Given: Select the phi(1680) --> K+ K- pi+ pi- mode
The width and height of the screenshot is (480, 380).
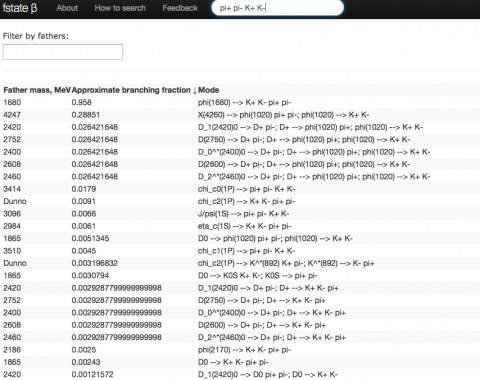Looking at the screenshot, I should point(244,102).
